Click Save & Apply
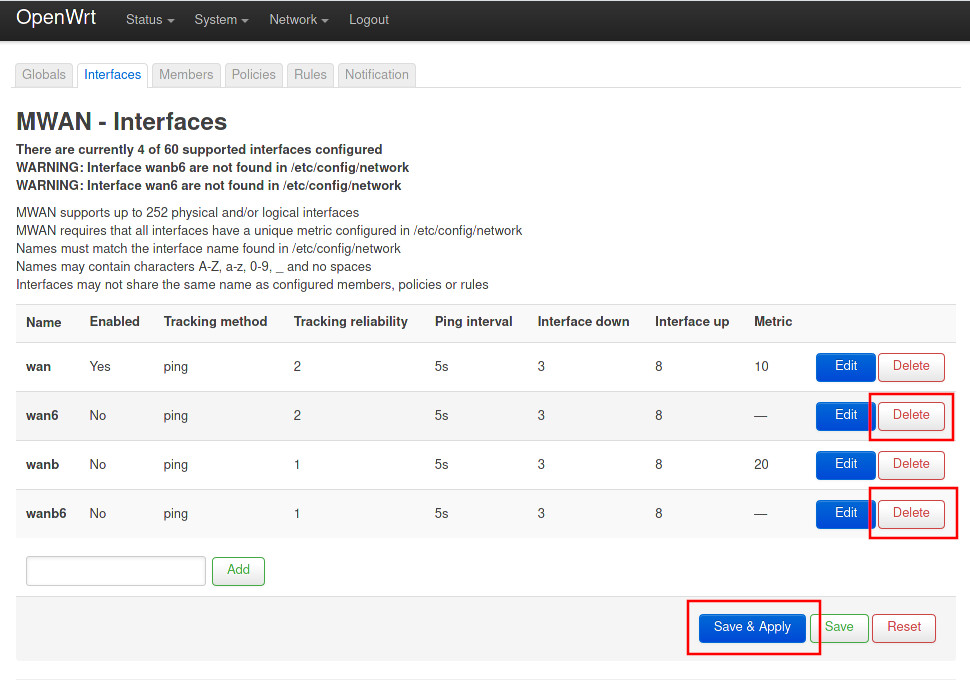 pyautogui.click(x=752, y=628)
